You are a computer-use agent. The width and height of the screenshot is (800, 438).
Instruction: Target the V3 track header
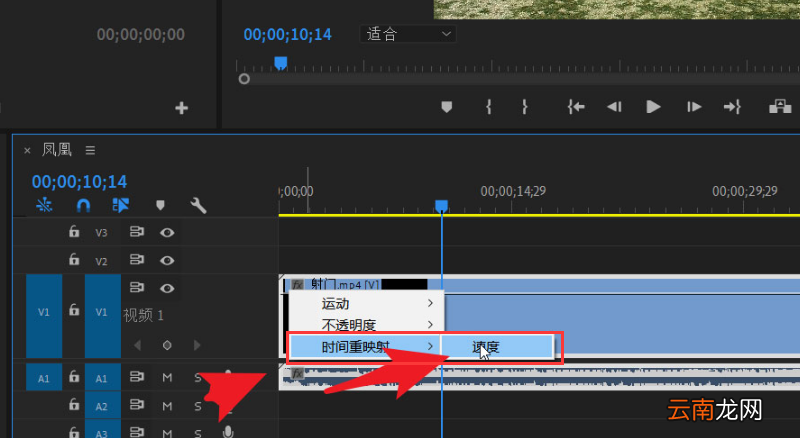click(102, 233)
